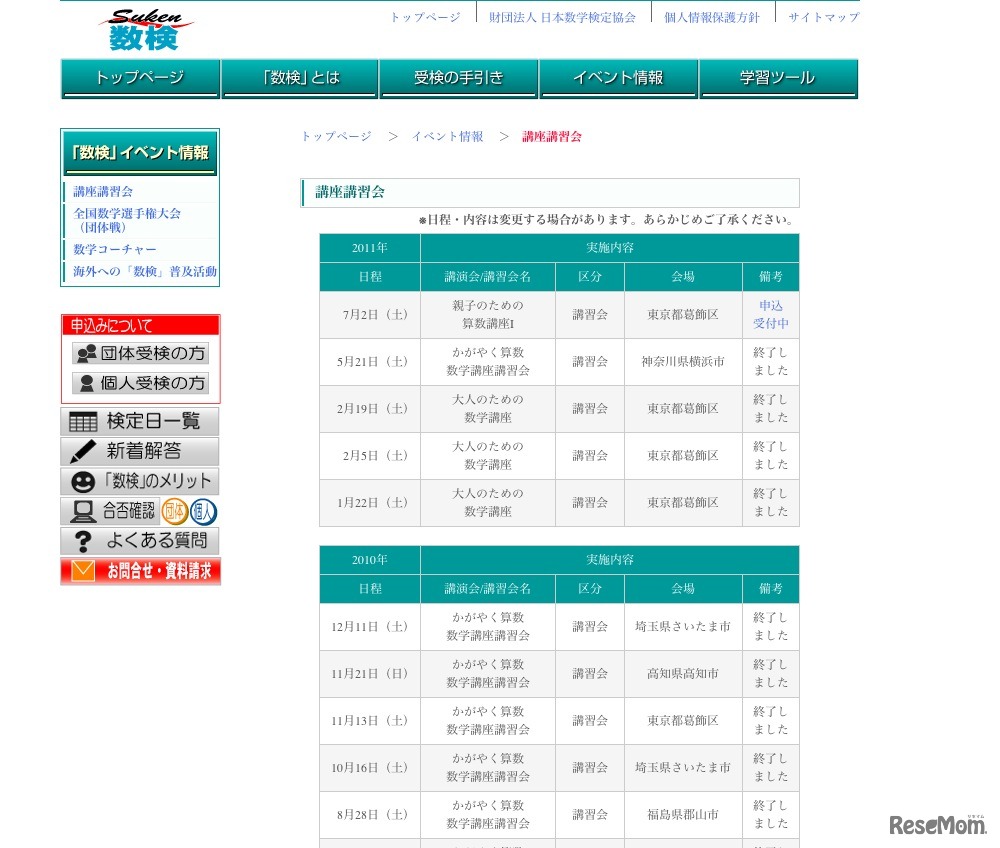Click イベント情報 in the breadcrumb trail
The width and height of the screenshot is (1000, 848).
point(447,136)
